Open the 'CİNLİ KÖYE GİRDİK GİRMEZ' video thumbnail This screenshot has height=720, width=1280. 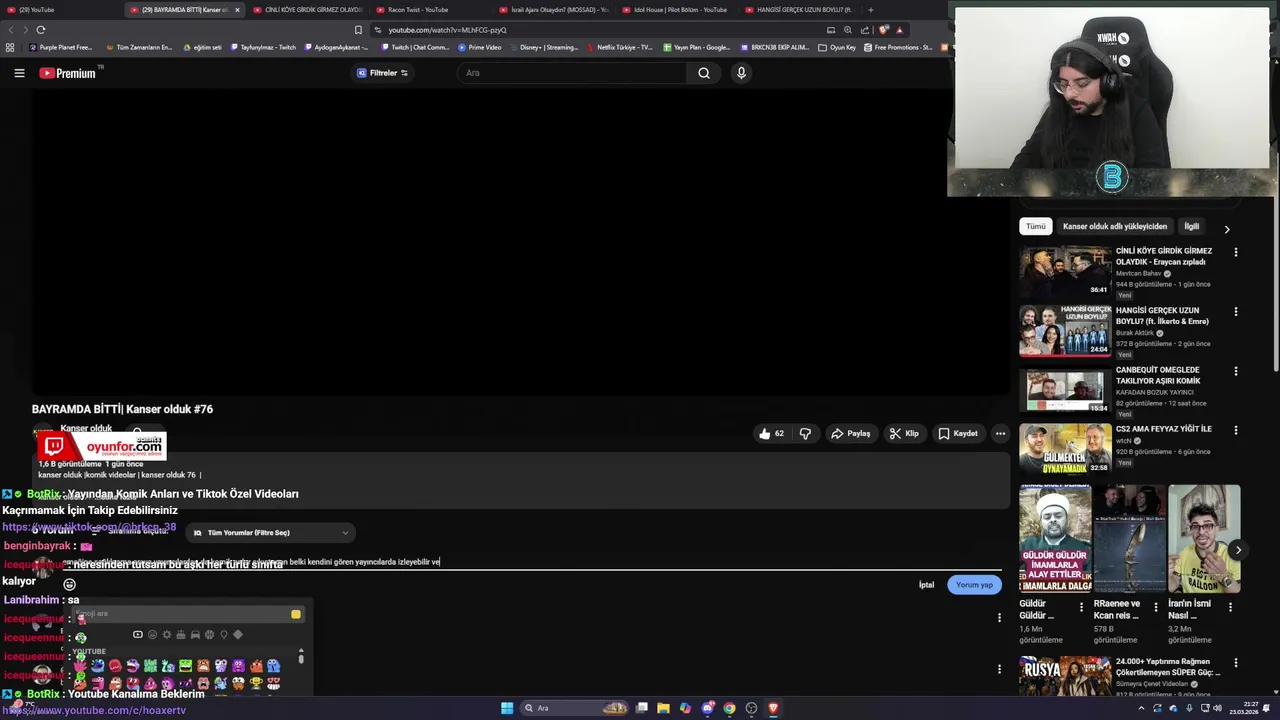1065,271
